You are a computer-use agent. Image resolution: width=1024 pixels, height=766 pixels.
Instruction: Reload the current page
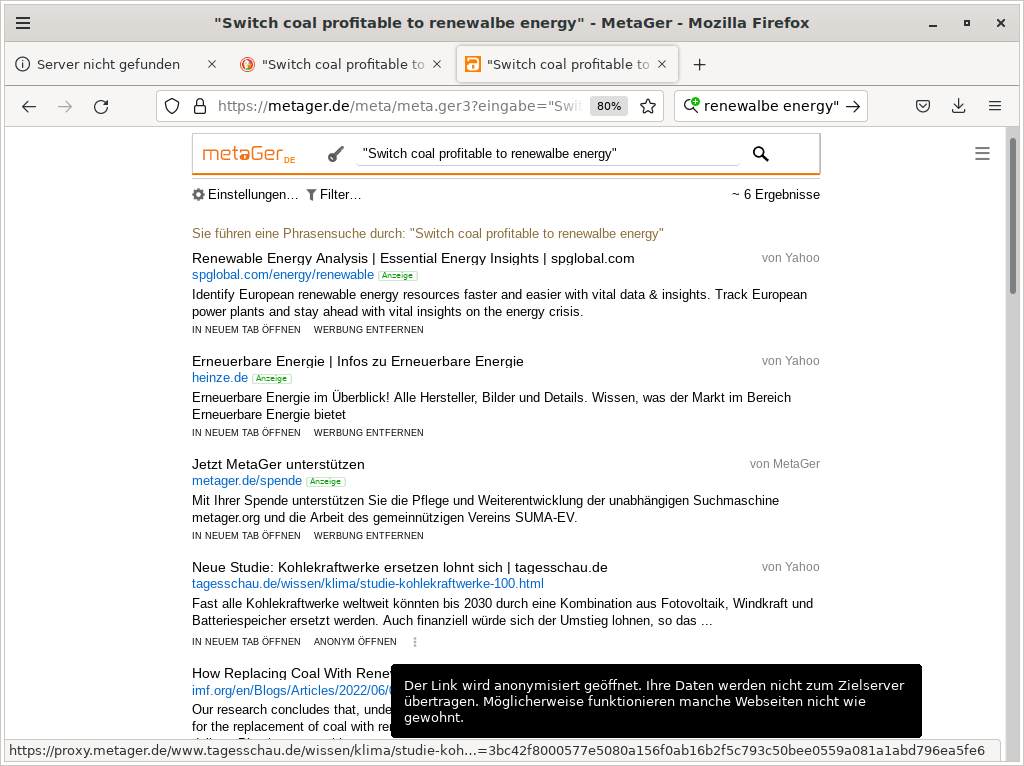point(101,106)
